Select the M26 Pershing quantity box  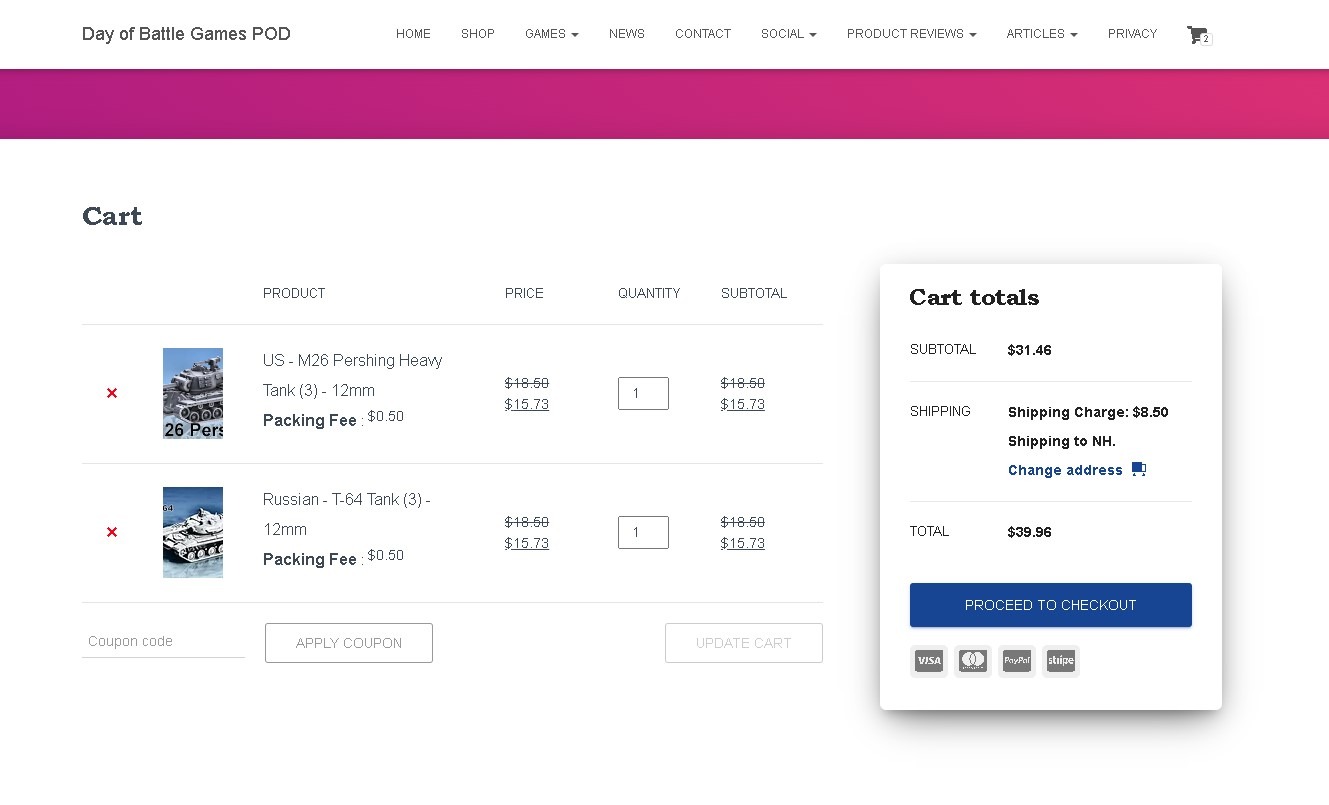pos(643,393)
